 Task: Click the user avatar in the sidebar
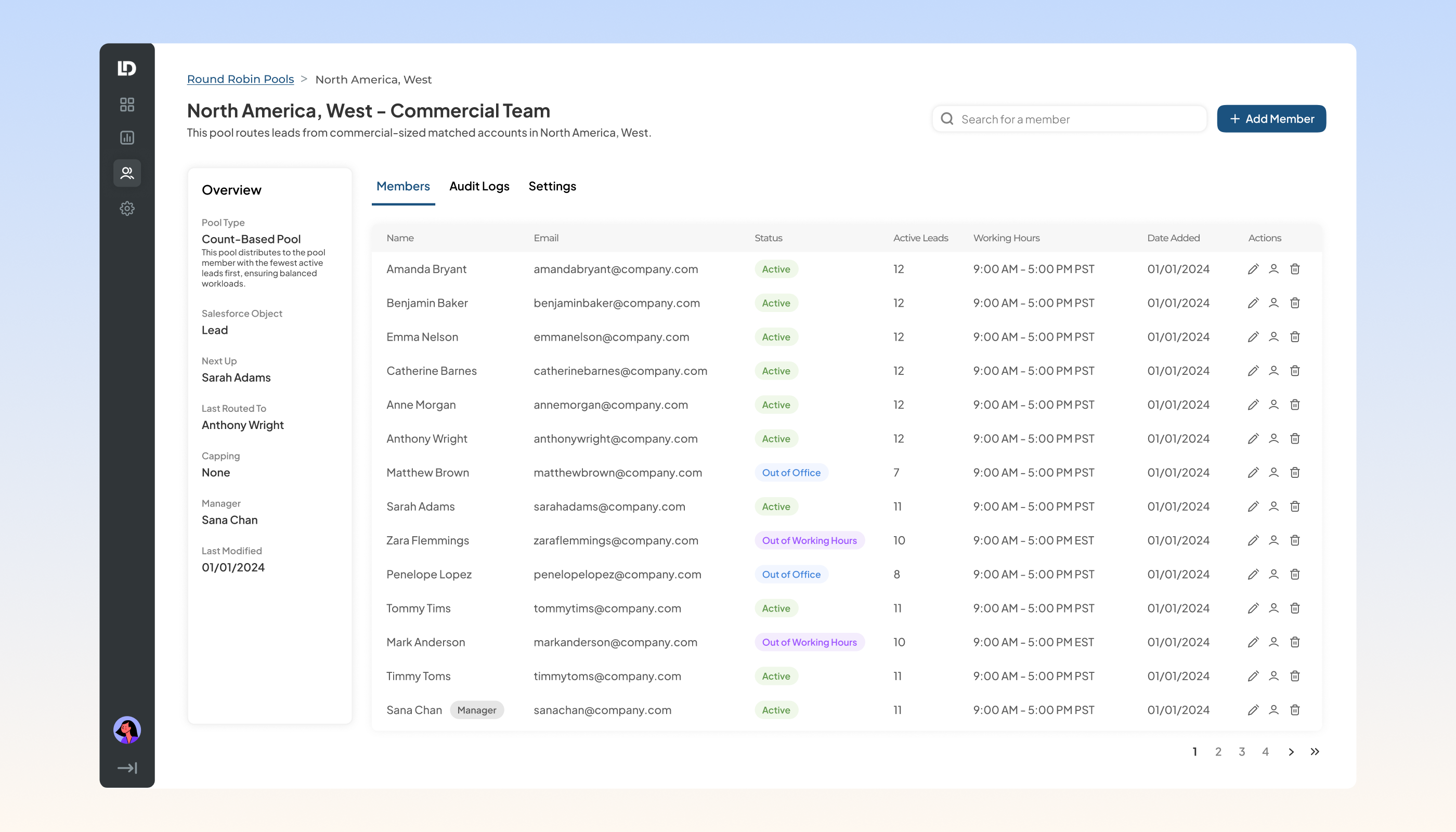coord(127,730)
